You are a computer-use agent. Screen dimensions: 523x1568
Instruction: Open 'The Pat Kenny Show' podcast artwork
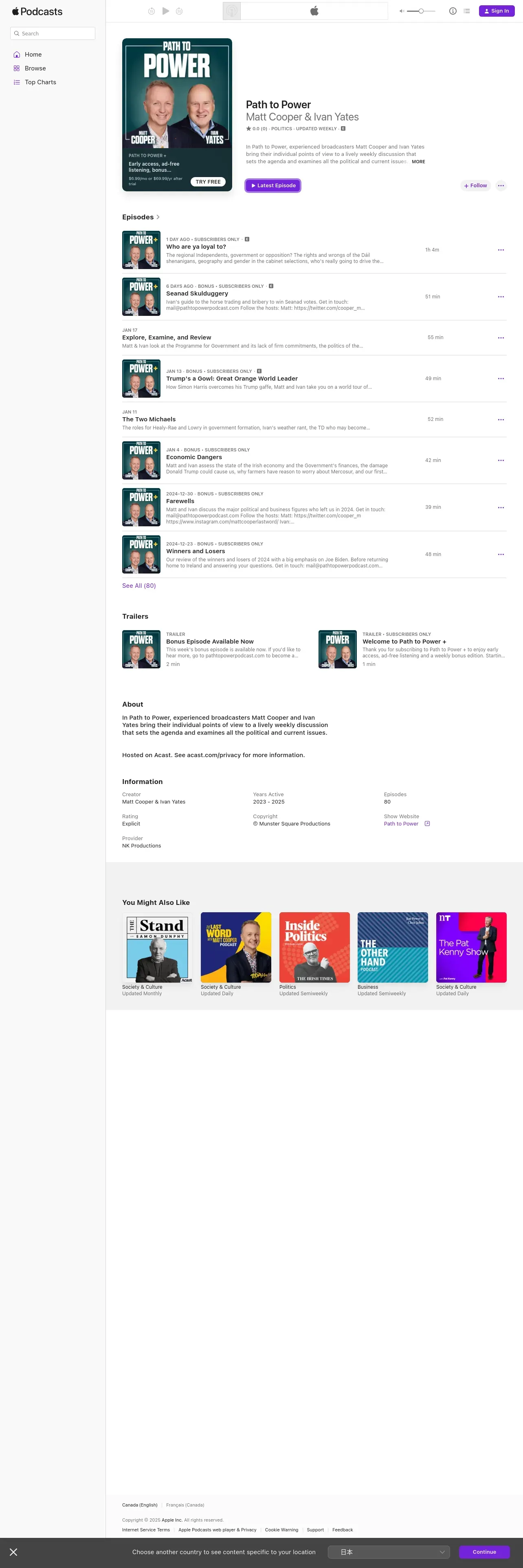[x=471, y=948]
